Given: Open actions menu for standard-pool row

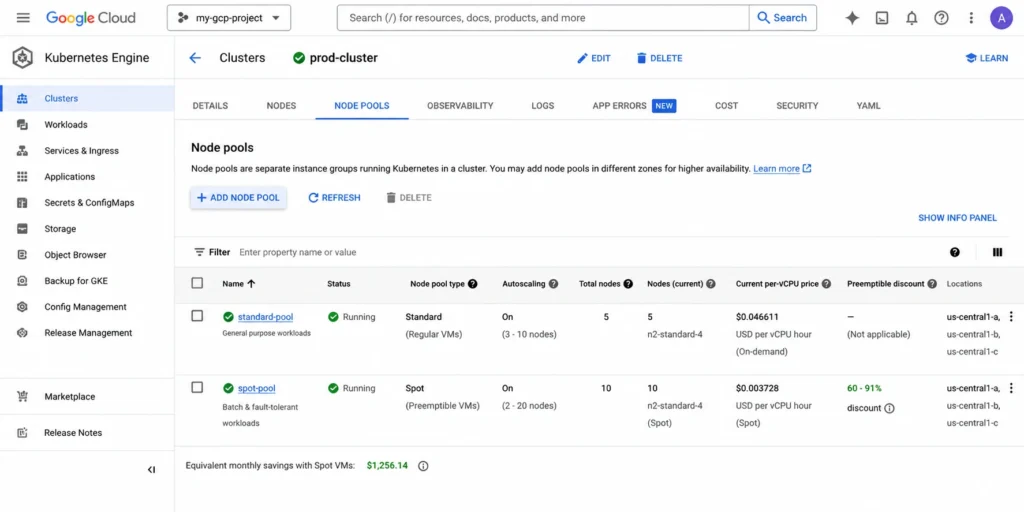Looking at the screenshot, I should 1011,316.
